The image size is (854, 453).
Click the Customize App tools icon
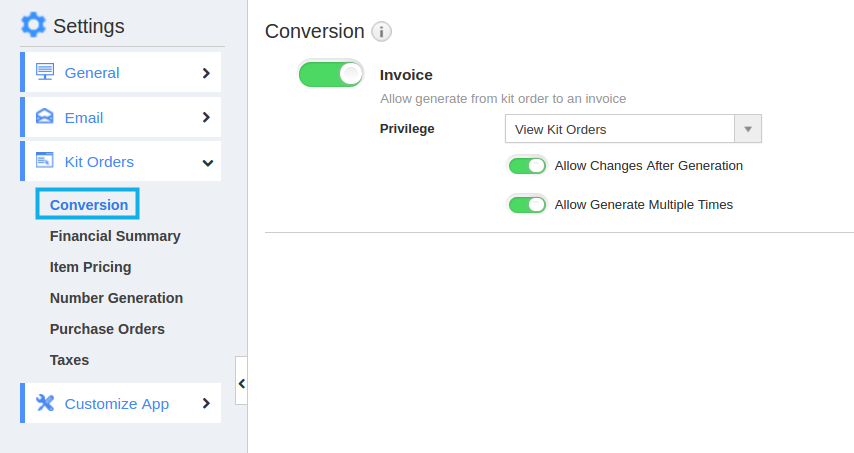[45, 403]
